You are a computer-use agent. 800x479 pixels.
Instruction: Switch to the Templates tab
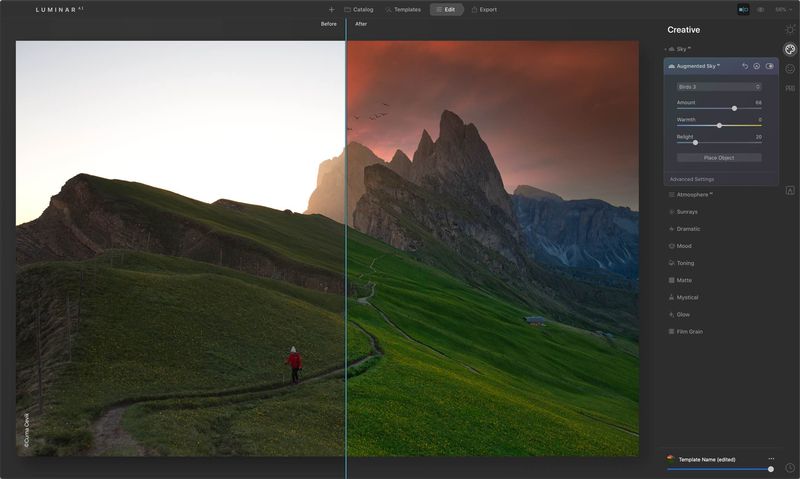click(x=403, y=10)
